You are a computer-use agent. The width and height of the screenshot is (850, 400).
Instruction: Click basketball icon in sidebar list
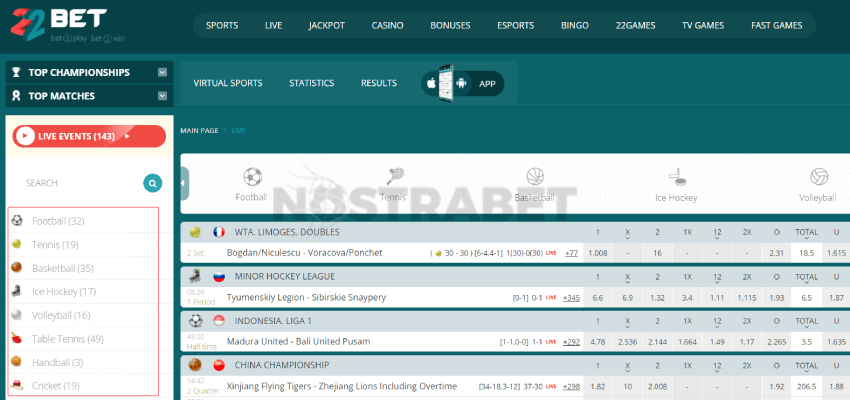pyautogui.click(x=17, y=268)
